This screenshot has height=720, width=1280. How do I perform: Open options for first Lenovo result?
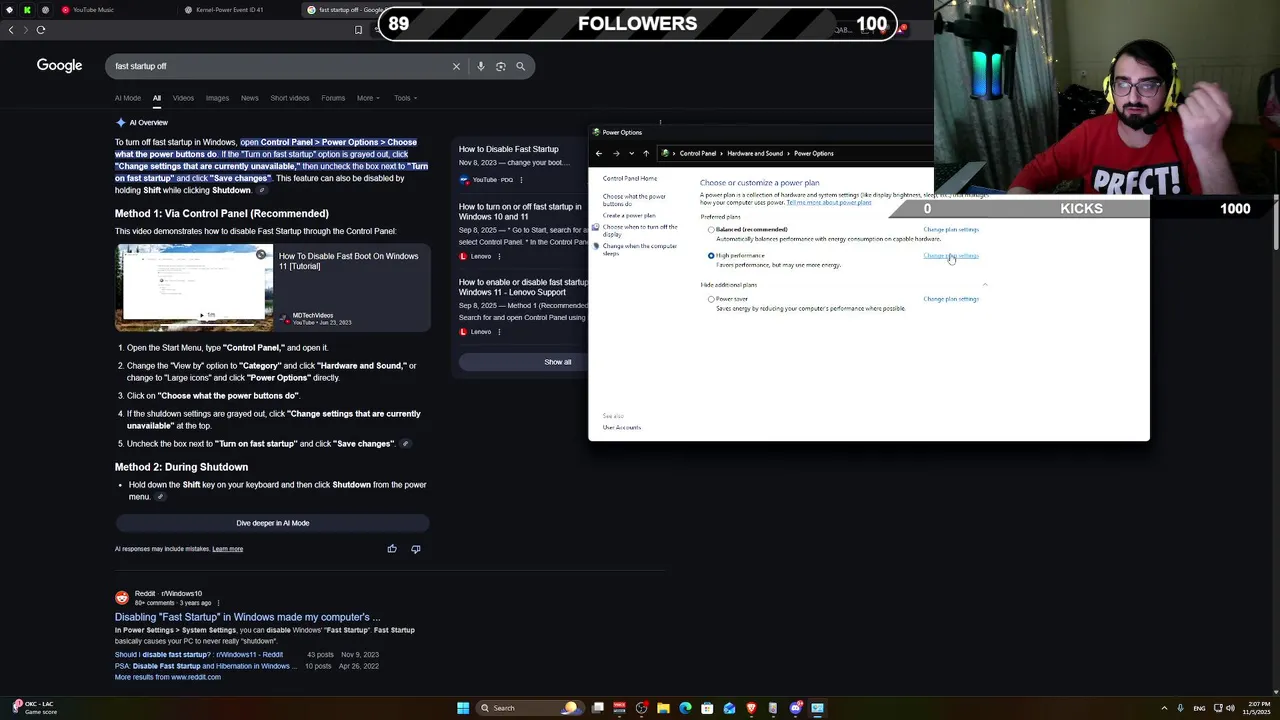tap(499, 256)
